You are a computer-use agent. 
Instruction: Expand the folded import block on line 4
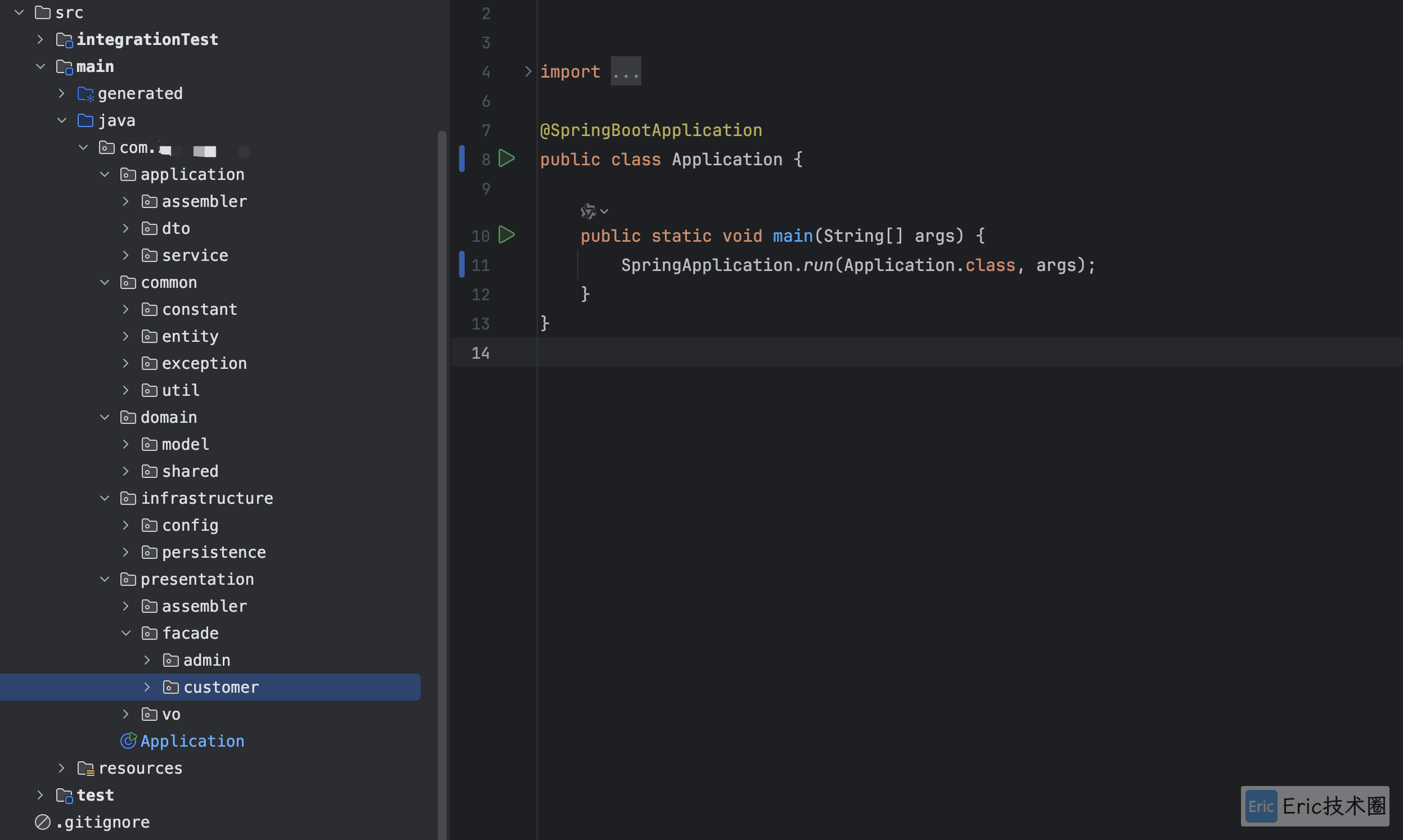(x=528, y=71)
